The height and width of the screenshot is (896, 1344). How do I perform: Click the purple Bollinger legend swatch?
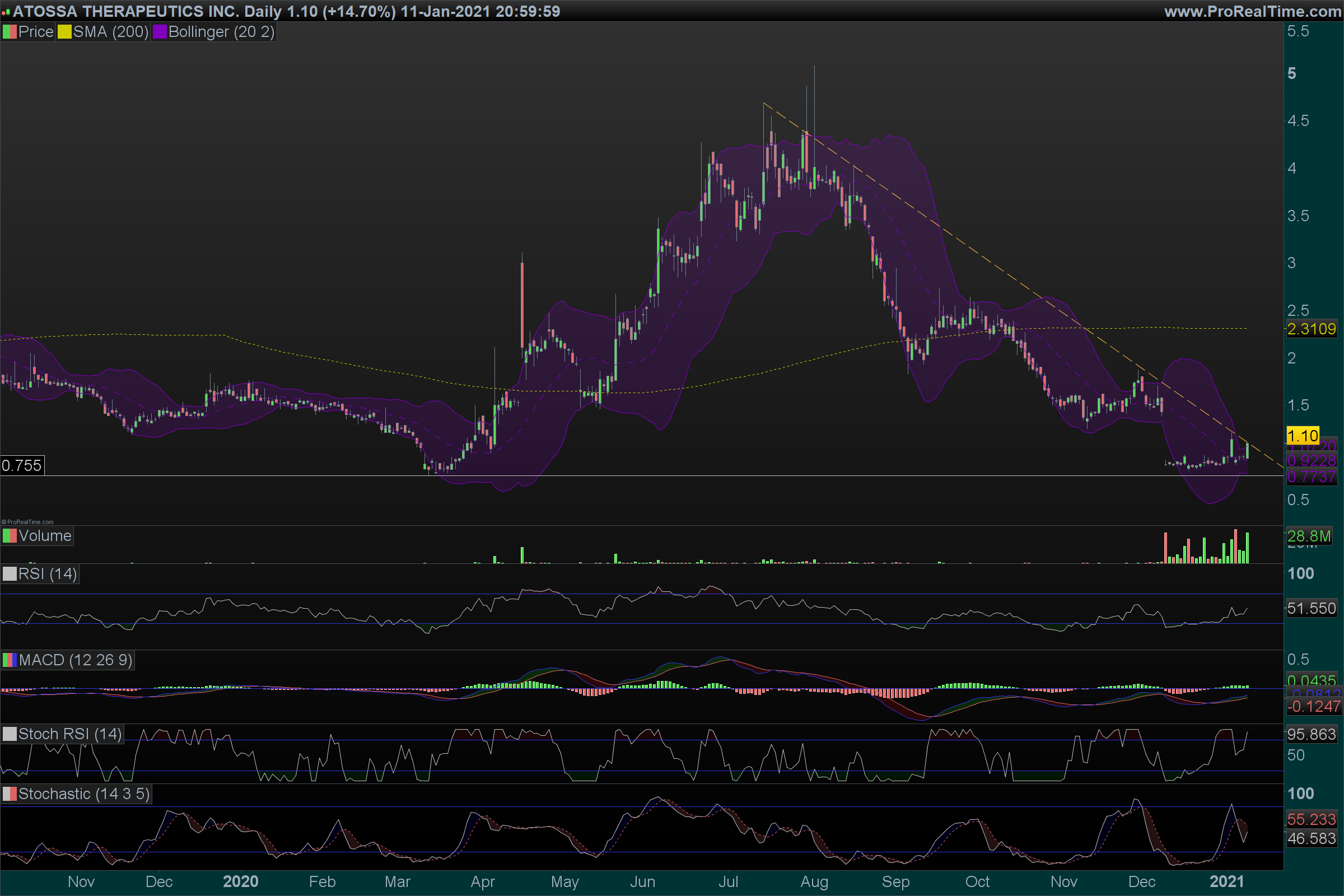pyautogui.click(x=160, y=32)
